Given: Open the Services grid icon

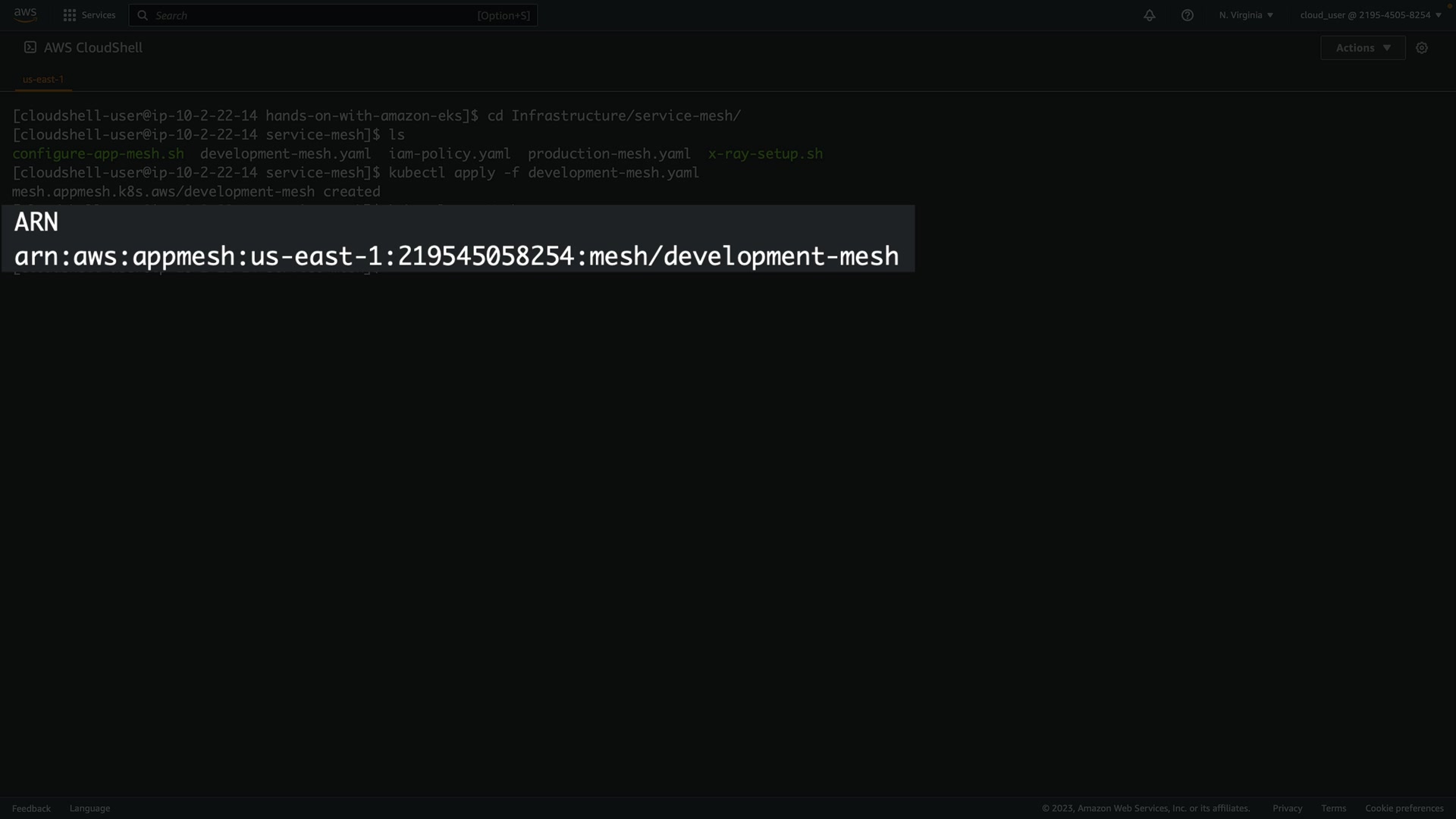Looking at the screenshot, I should (x=70, y=15).
